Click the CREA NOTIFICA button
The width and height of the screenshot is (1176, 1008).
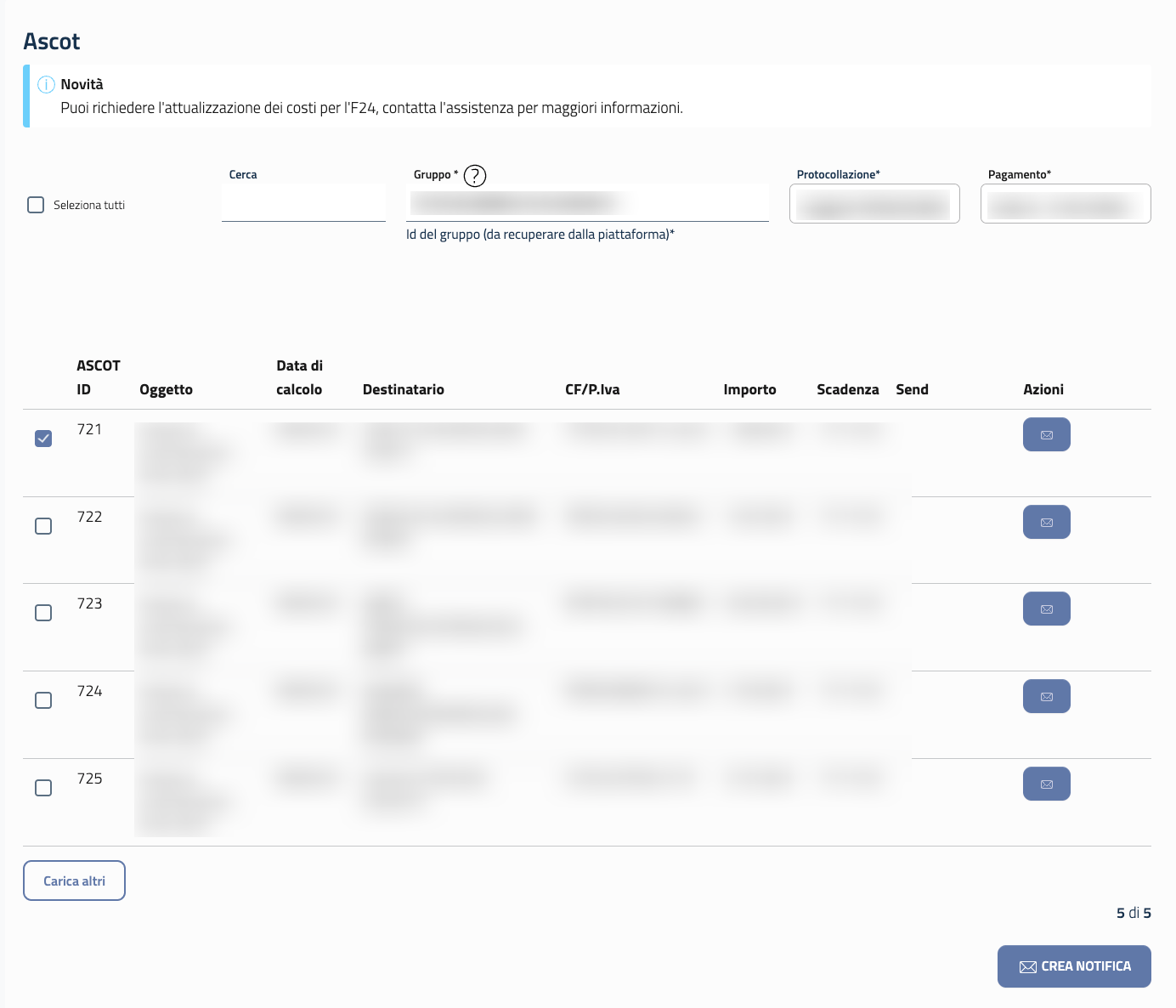coord(1074,966)
